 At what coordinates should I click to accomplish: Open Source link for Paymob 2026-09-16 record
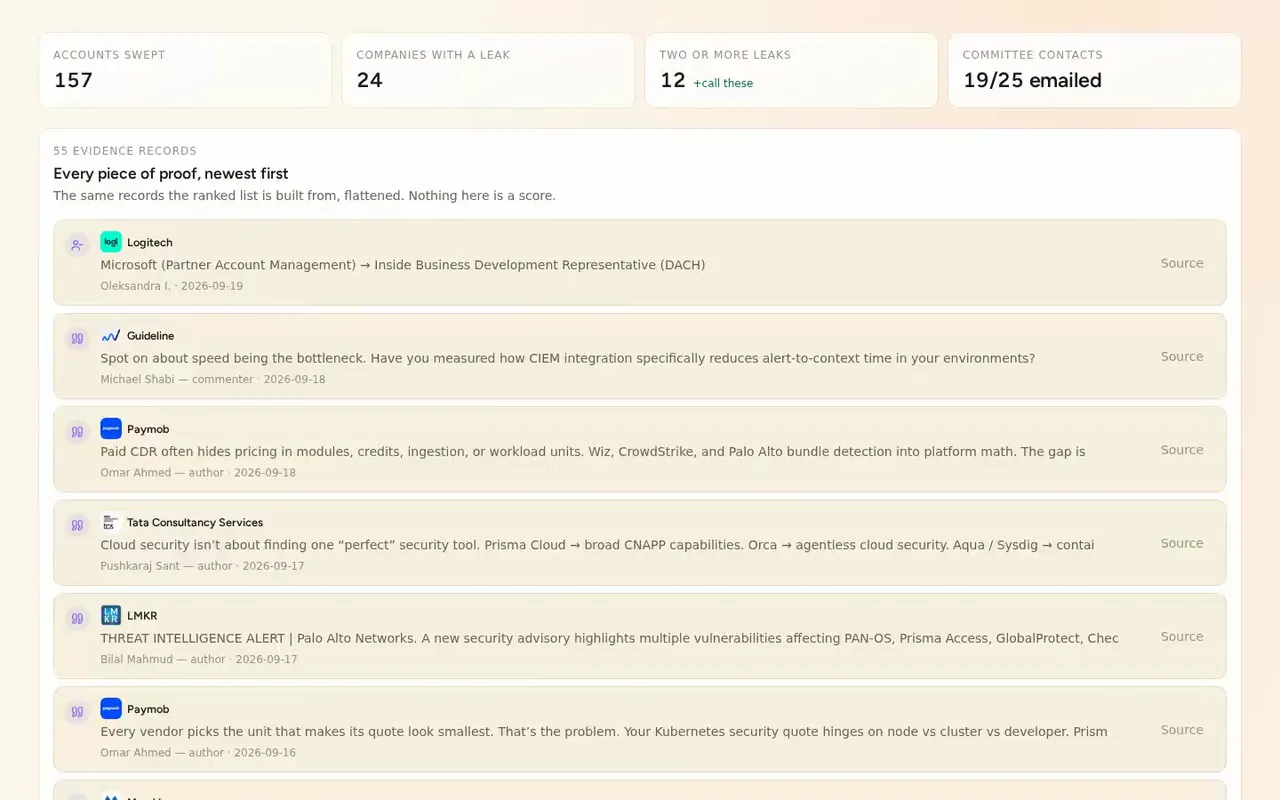(1182, 730)
